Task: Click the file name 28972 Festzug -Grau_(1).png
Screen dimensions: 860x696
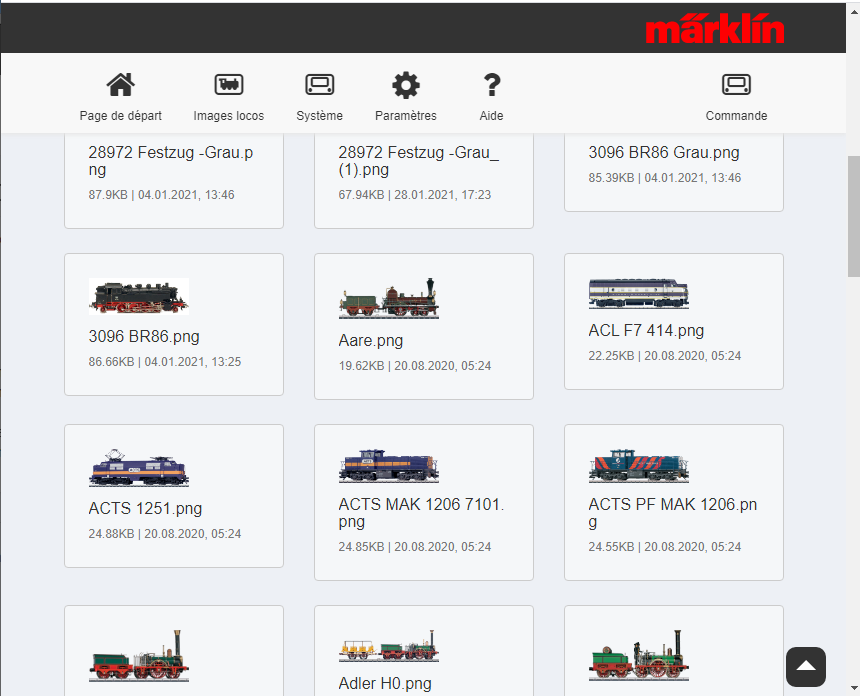Action: pyautogui.click(x=419, y=161)
